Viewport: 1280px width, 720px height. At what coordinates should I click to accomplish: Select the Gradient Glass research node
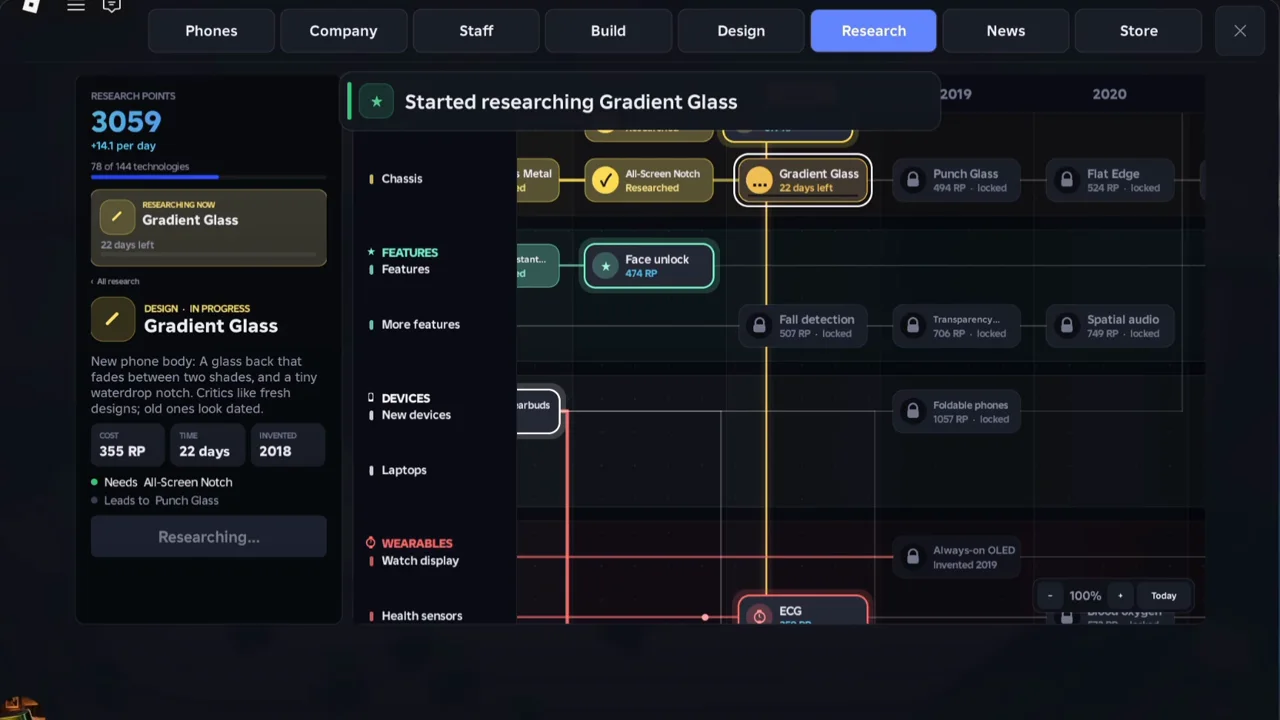(803, 180)
